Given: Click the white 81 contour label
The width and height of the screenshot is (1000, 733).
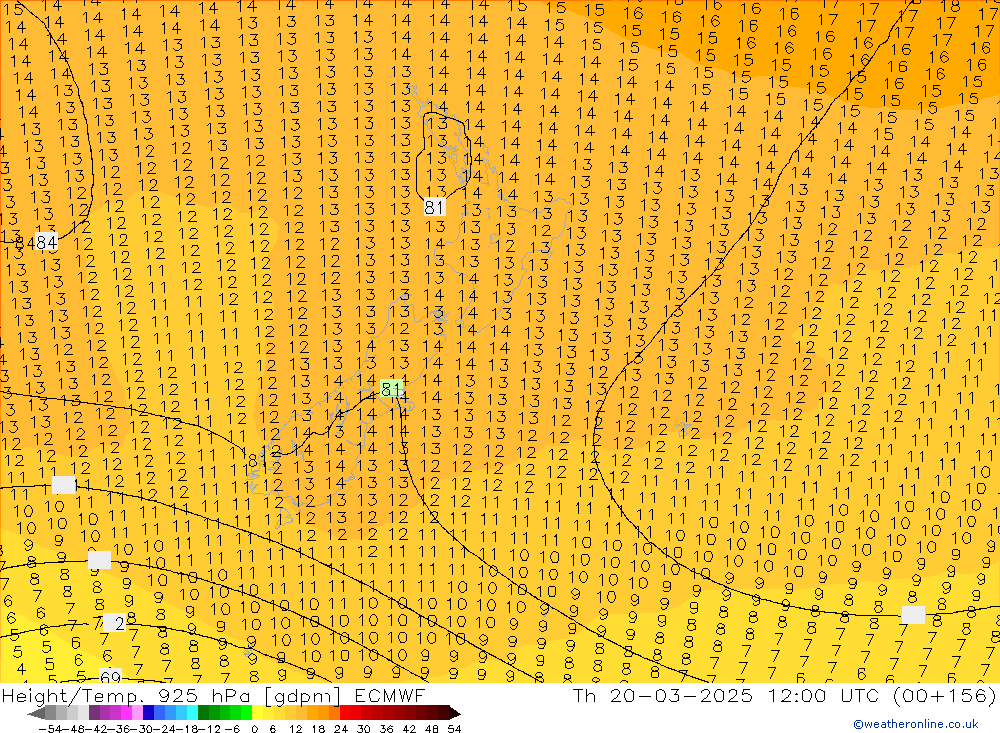Looking at the screenshot, I should (x=434, y=207).
